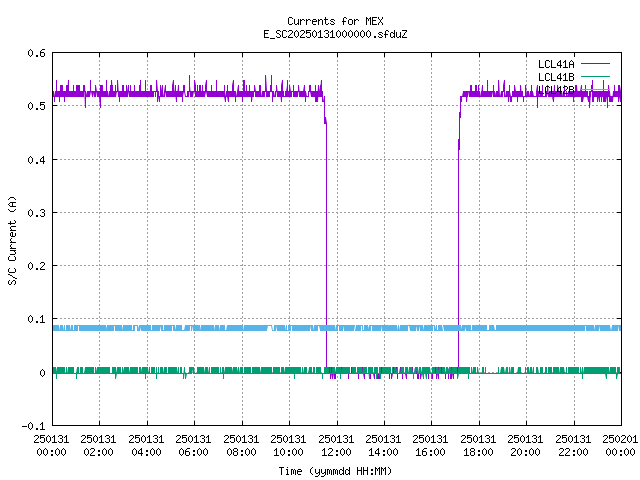The image size is (640, 480).
Task: Click the -0.1 y-axis tick label
Action: 33,426
